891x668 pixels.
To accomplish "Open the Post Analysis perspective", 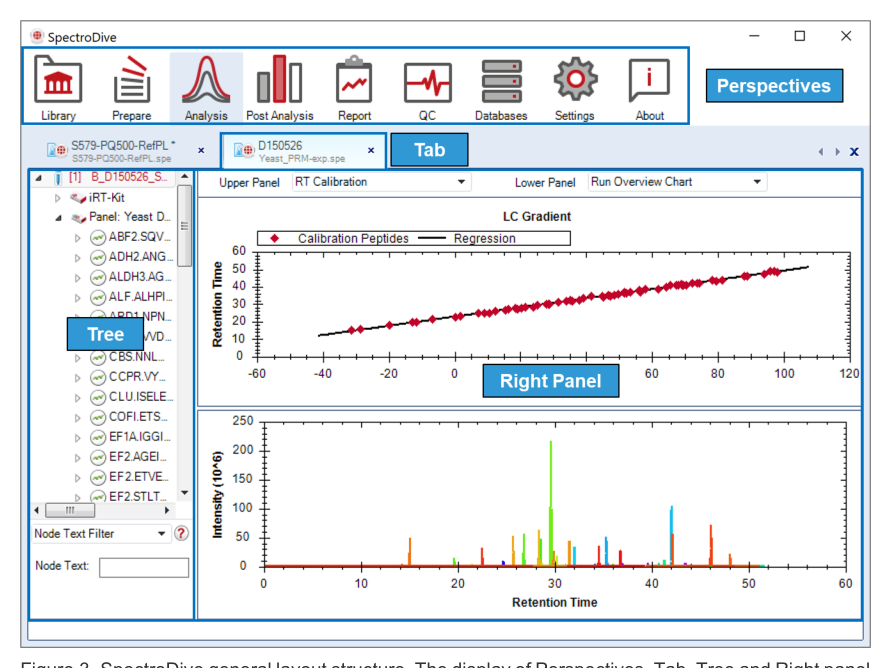I will pos(280,87).
